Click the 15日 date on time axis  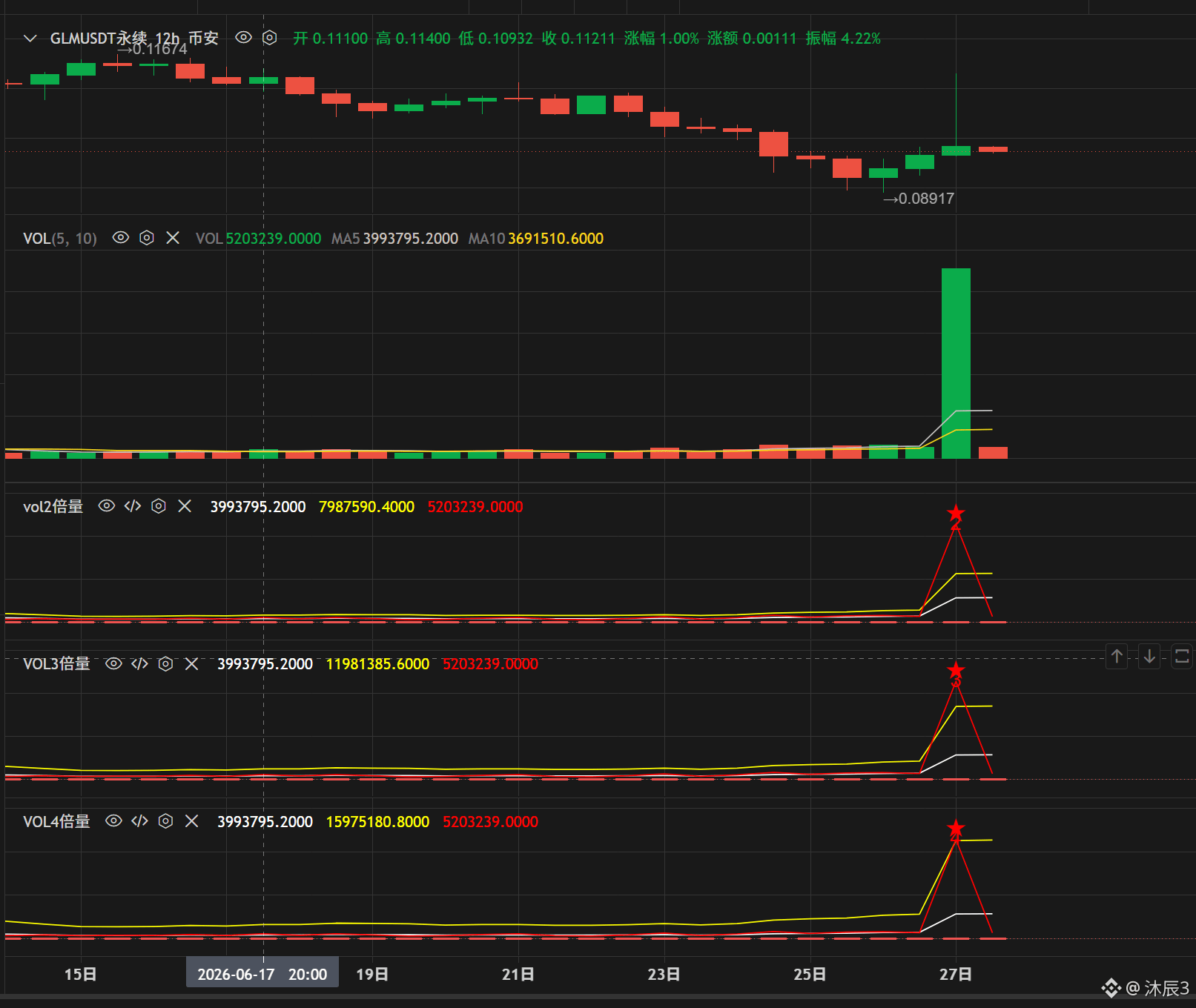(x=80, y=974)
